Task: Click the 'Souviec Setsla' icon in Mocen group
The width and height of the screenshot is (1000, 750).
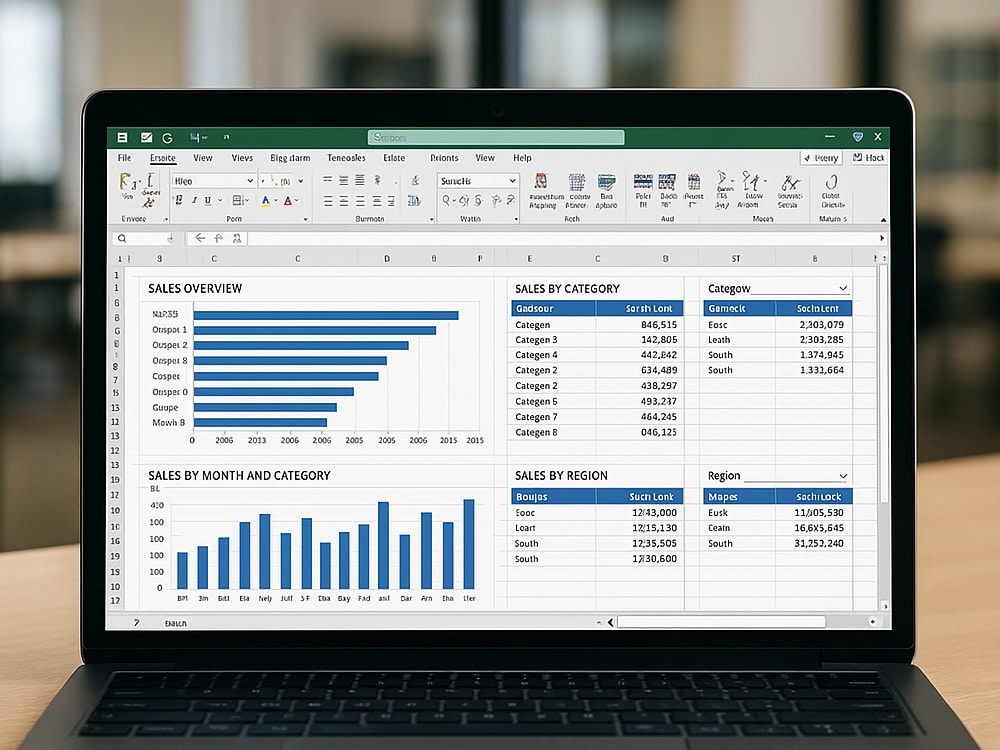Action: tap(790, 184)
